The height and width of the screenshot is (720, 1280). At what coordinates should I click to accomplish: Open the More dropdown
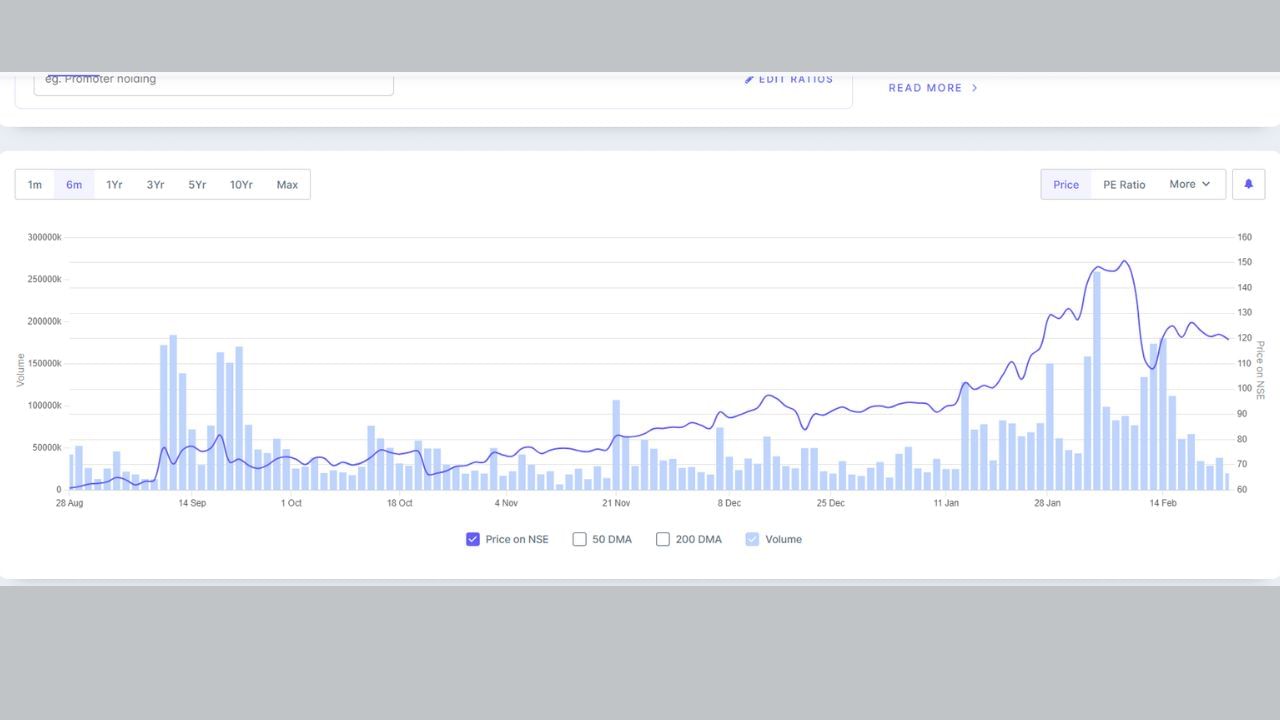(x=1190, y=184)
